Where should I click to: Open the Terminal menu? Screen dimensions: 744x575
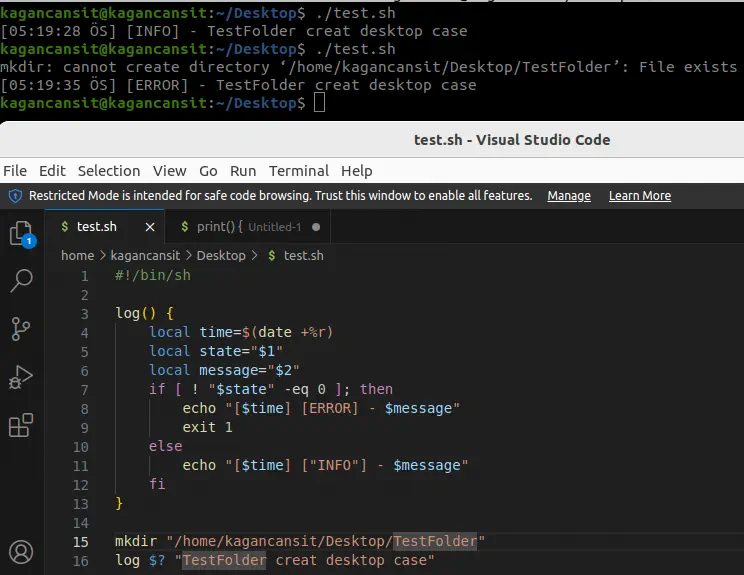click(298, 171)
